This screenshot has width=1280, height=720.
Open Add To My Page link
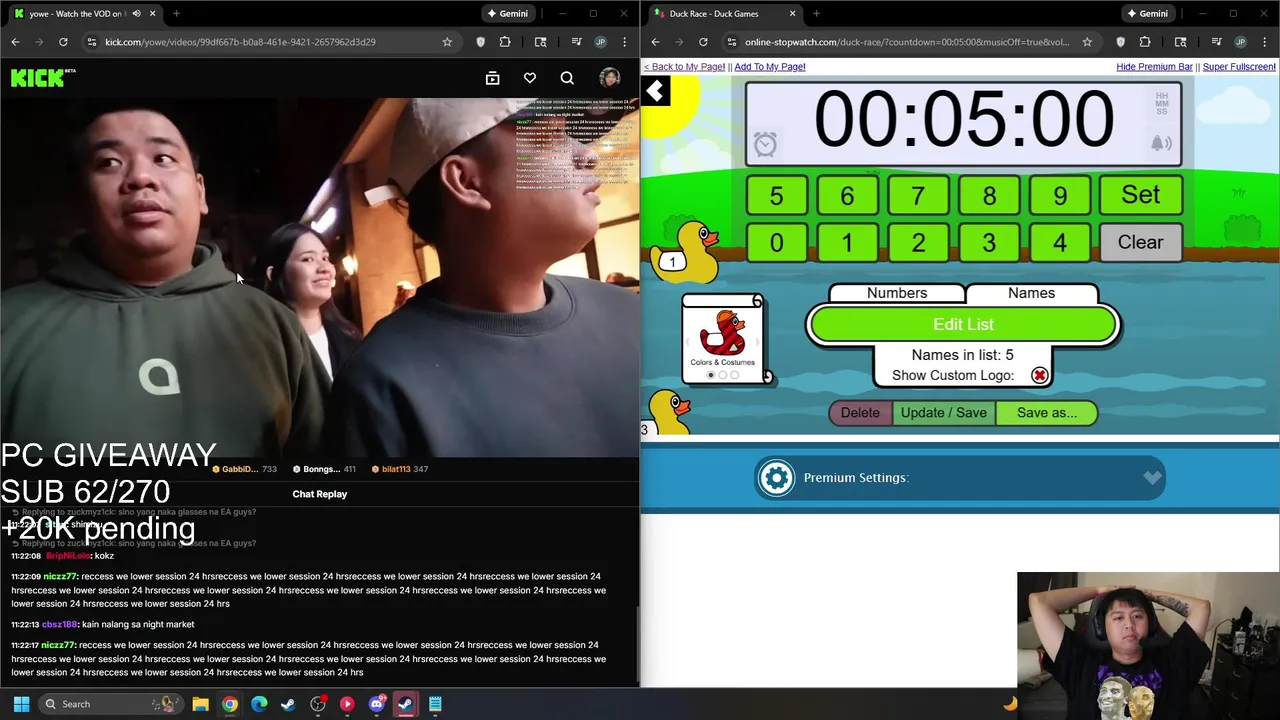click(x=770, y=67)
